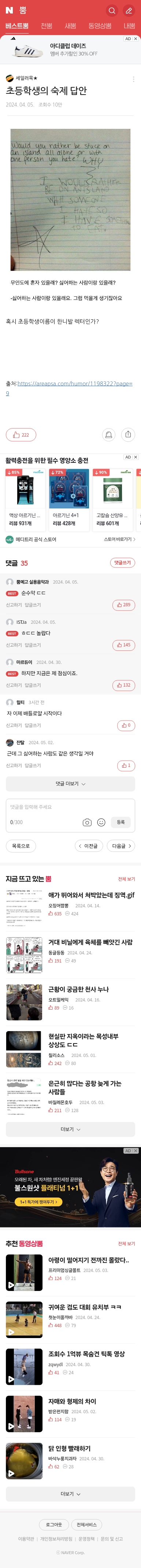Close the Adidas ad banner
Screen dimensions: 141x1568
point(136,38)
